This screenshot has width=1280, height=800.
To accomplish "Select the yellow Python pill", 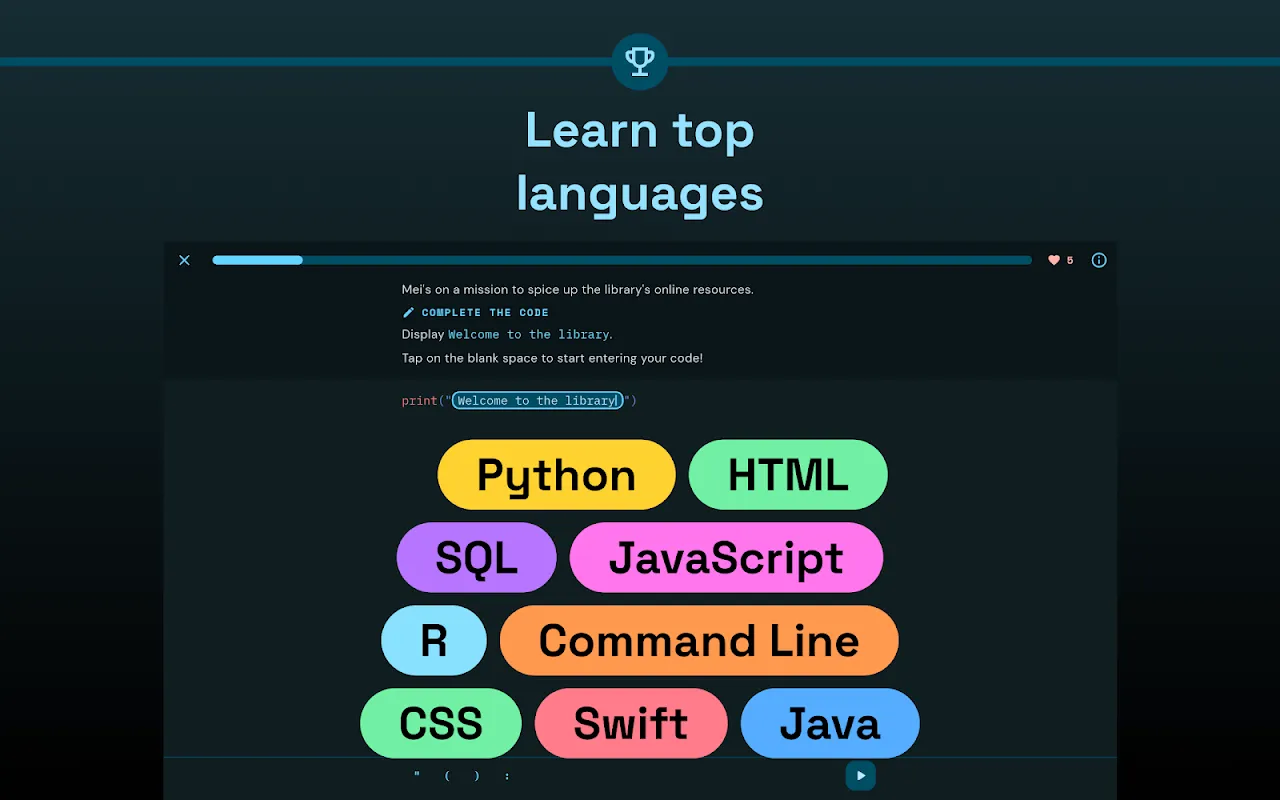I will (556, 475).
